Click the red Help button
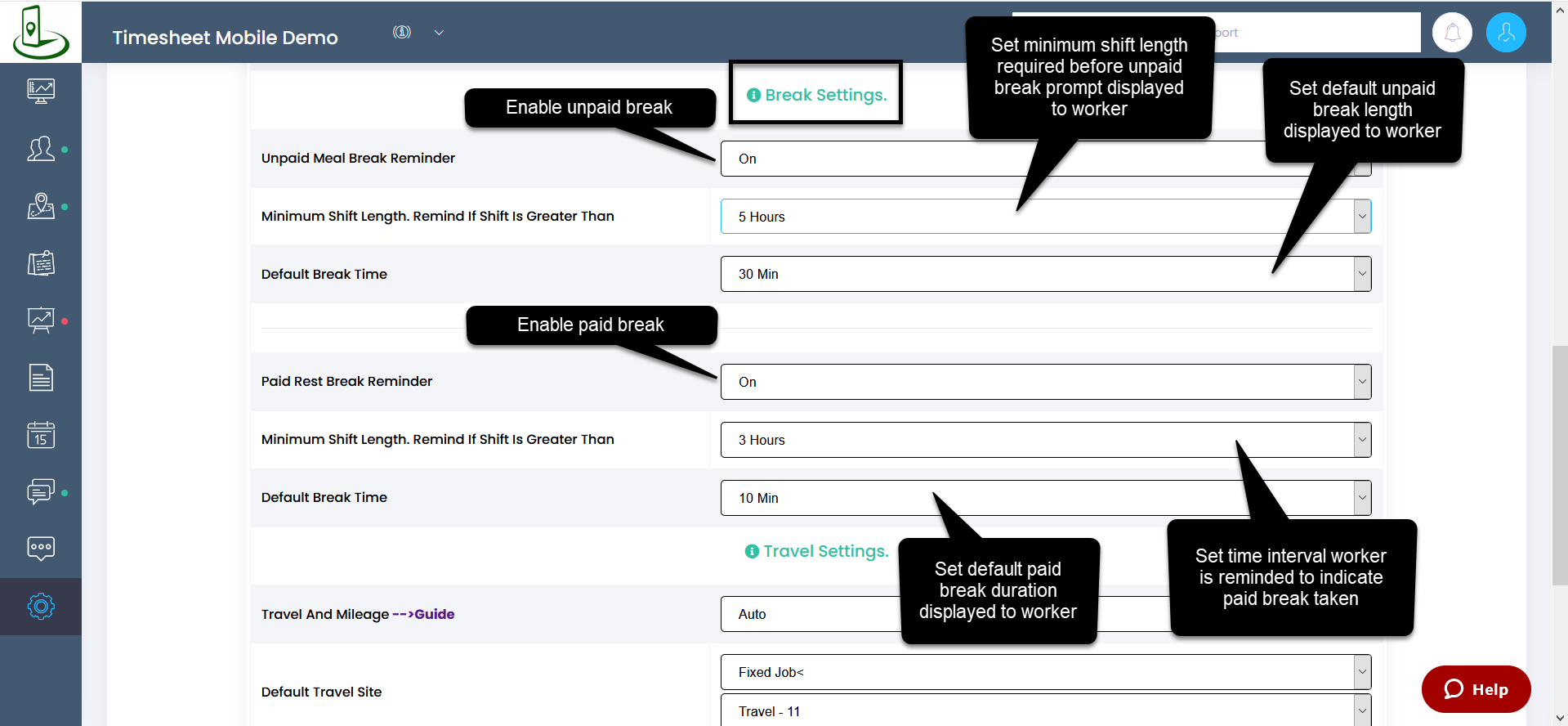 tap(1476, 689)
